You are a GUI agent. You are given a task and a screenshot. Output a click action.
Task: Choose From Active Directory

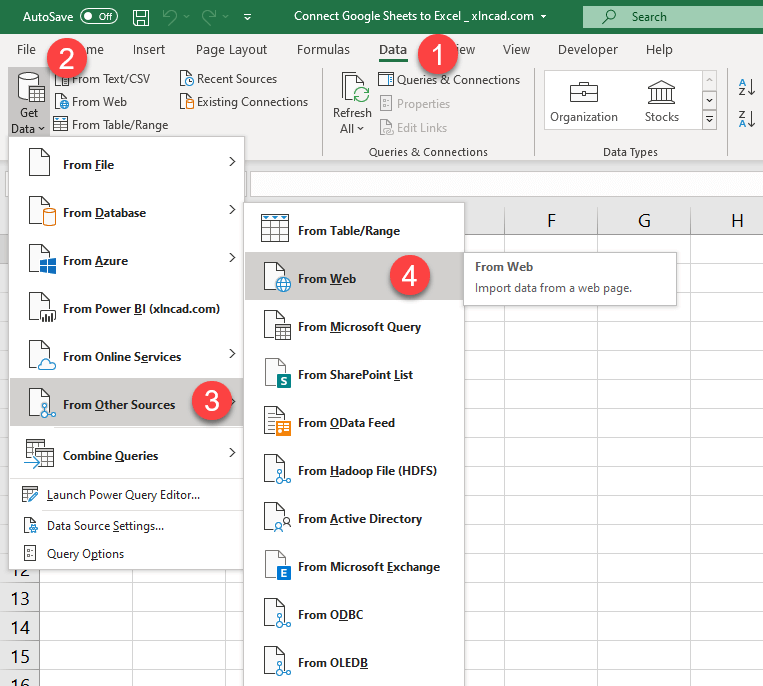[x=354, y=518]
